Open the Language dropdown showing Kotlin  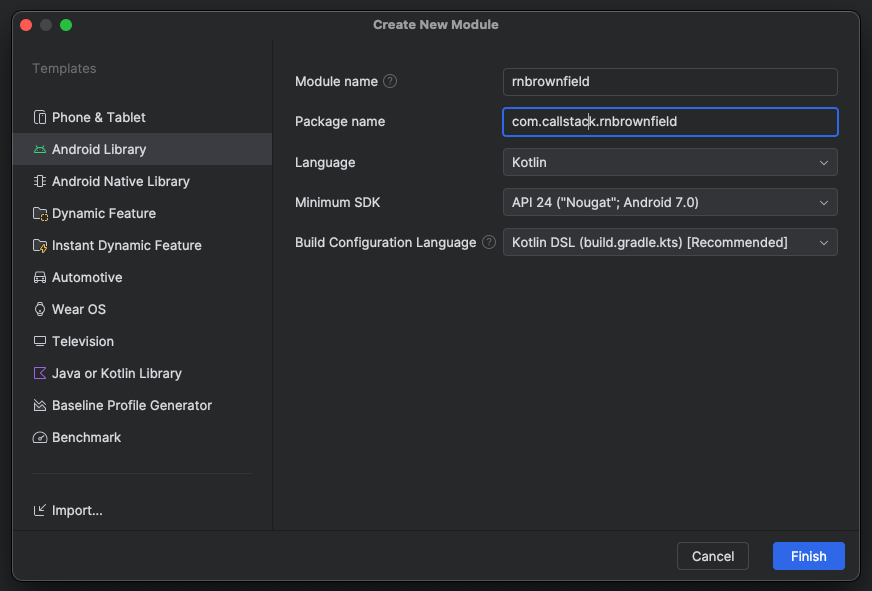(669, 162)
